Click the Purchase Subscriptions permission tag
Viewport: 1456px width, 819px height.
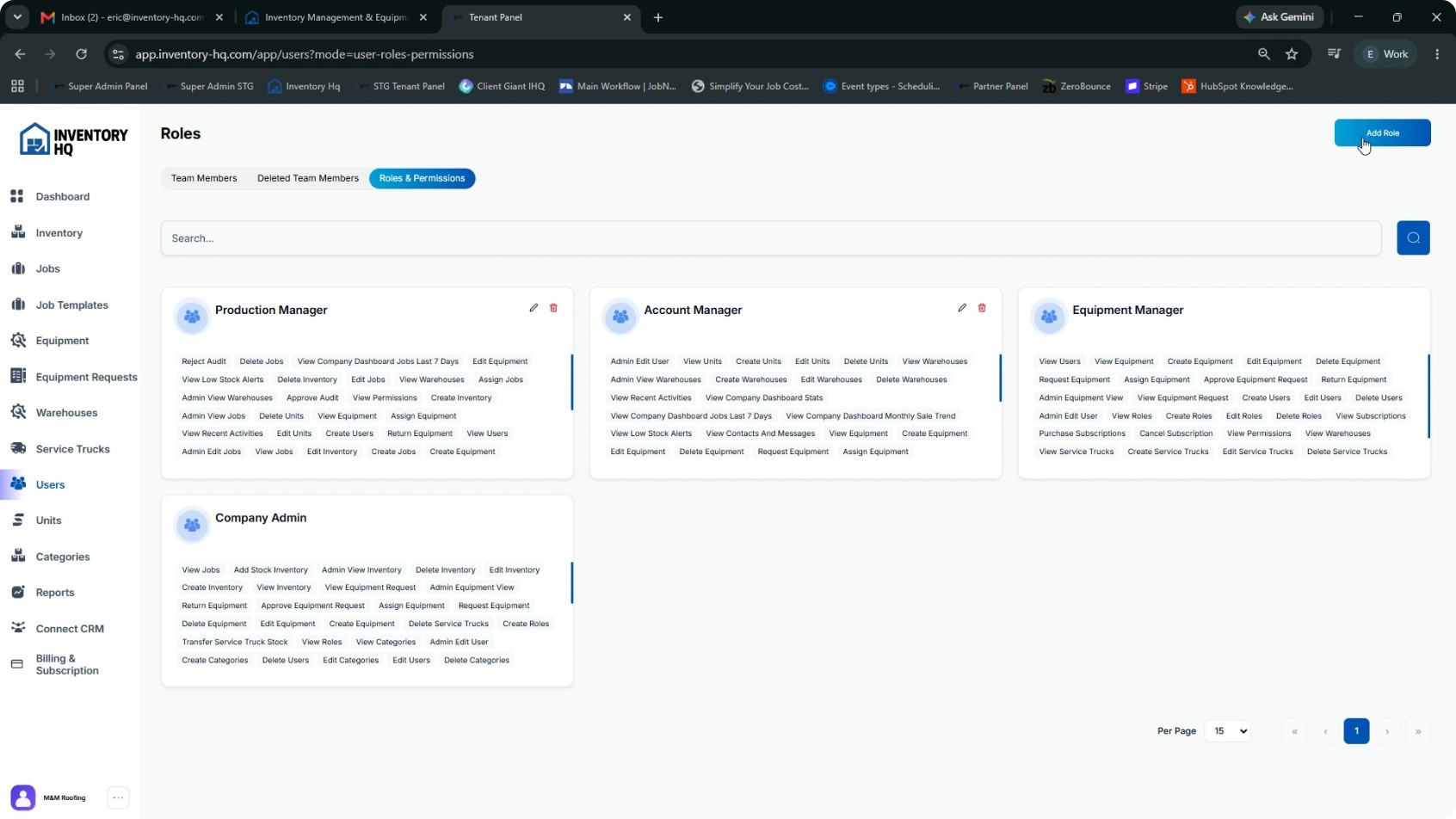(x=1082, y=434)
